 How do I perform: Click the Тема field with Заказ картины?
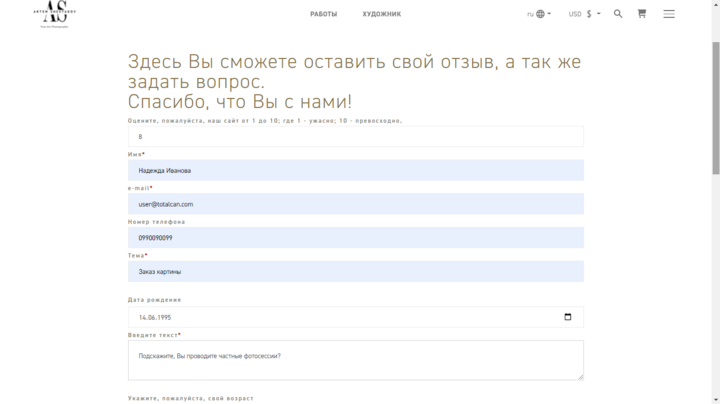tap(355, 271)
